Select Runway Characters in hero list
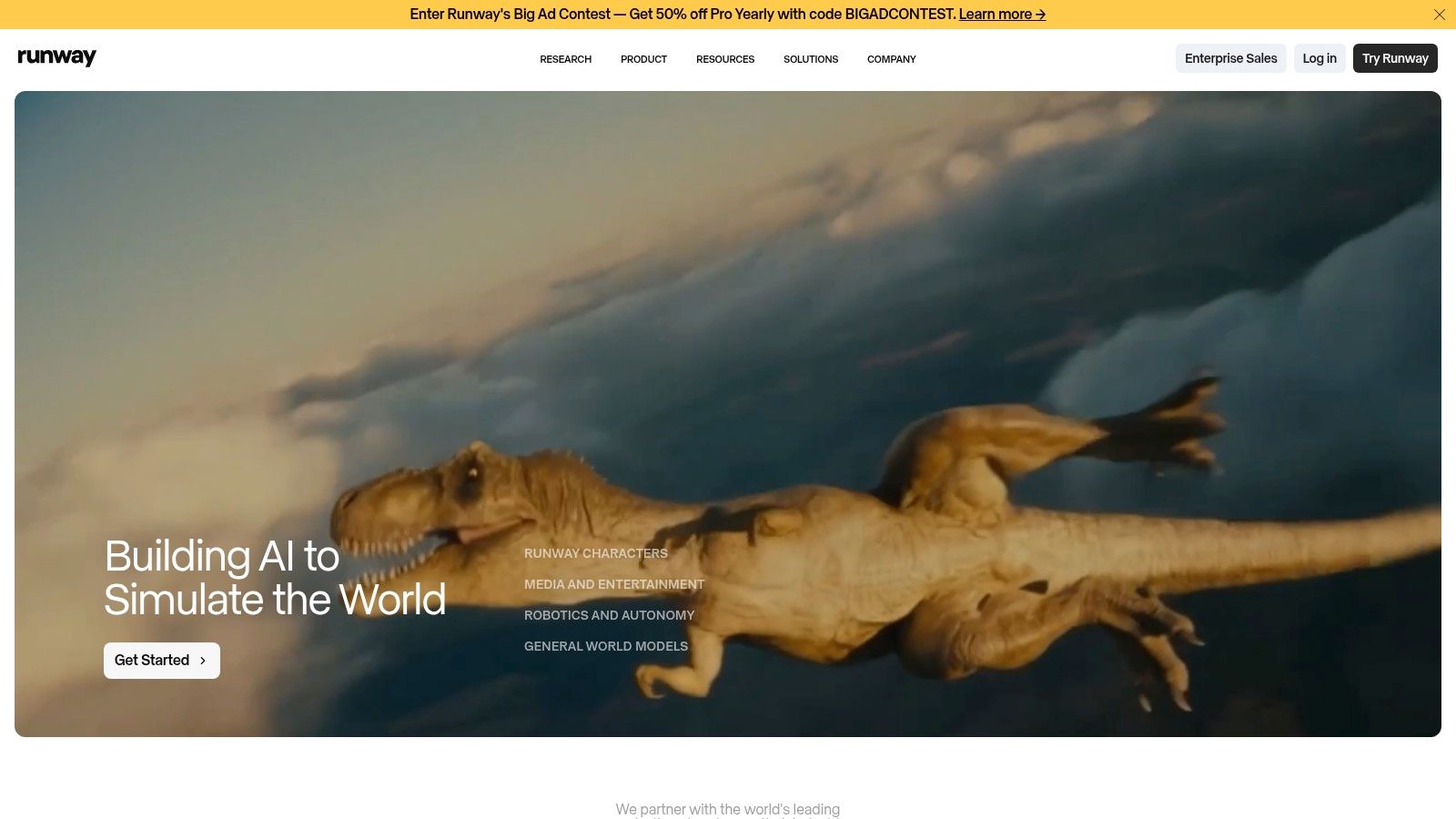 [x=595, y=553]
